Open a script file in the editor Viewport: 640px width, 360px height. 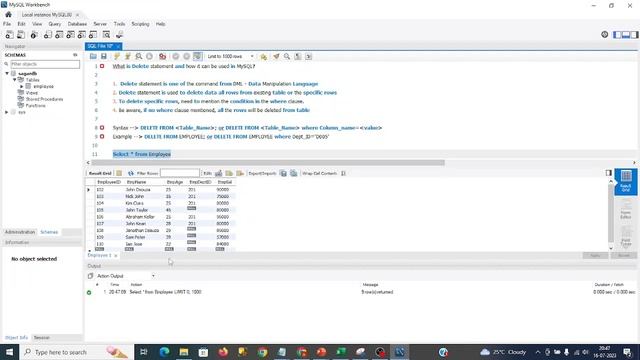click(x=93, y=56)
